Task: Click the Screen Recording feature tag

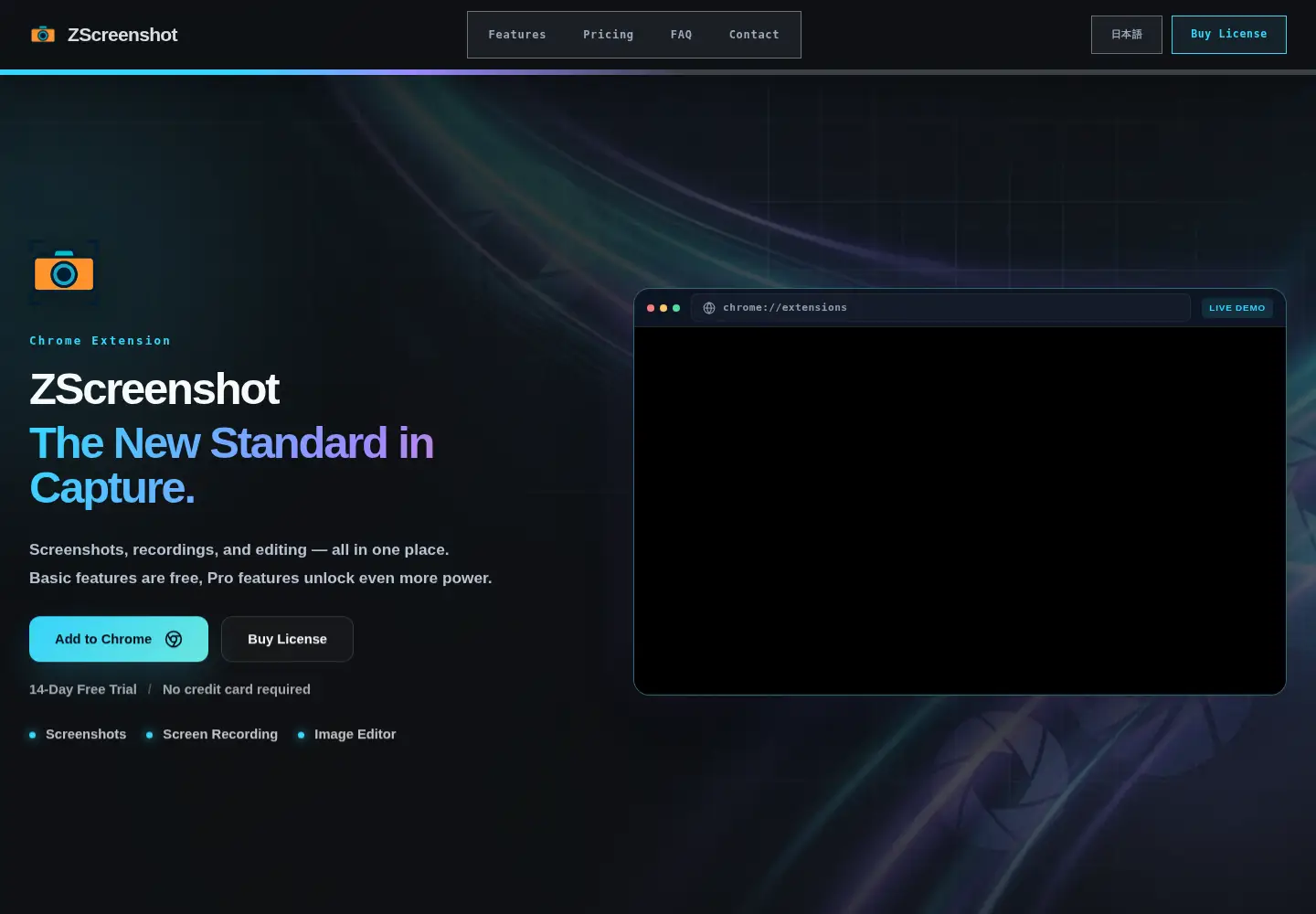Action: click(212, 734)
